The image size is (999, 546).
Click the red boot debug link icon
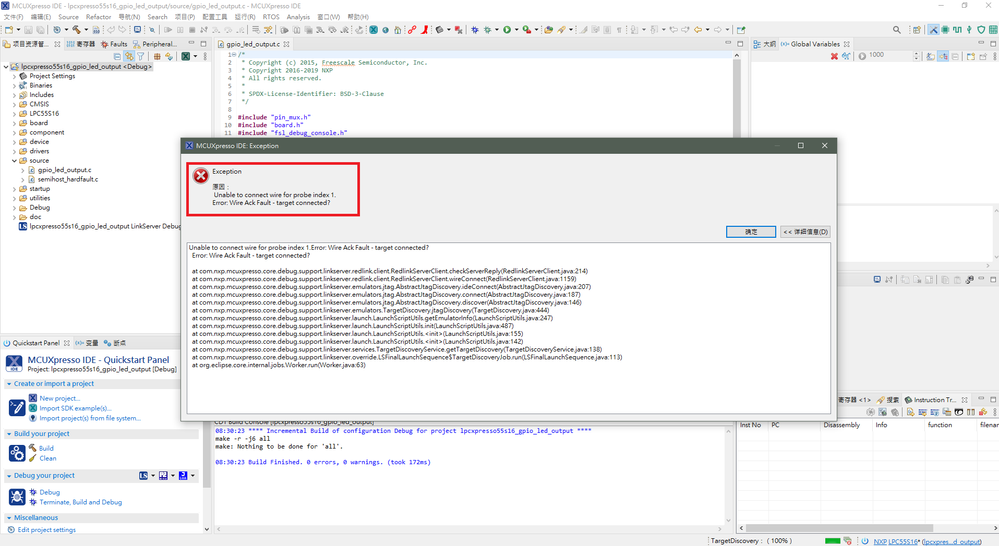(x=424, y=29)
